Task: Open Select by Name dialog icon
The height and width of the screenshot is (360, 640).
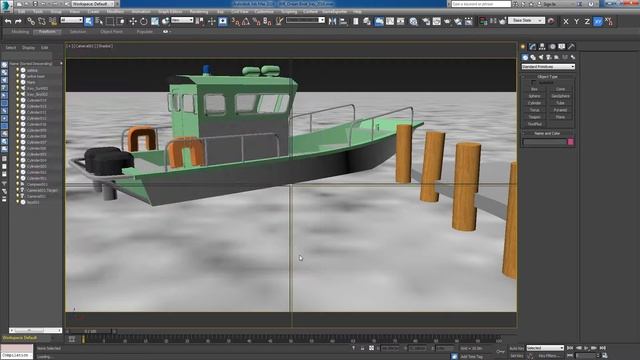Action: pyautogui.click(x=99, y=21)
